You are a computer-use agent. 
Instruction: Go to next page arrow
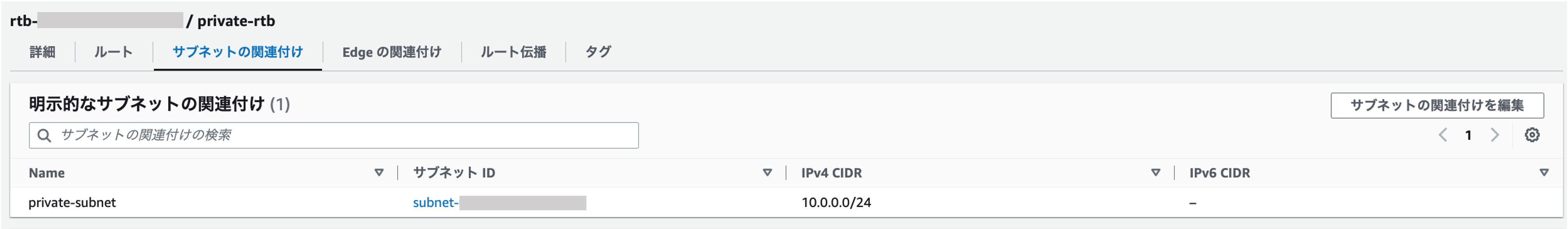tap(1495, 135)
